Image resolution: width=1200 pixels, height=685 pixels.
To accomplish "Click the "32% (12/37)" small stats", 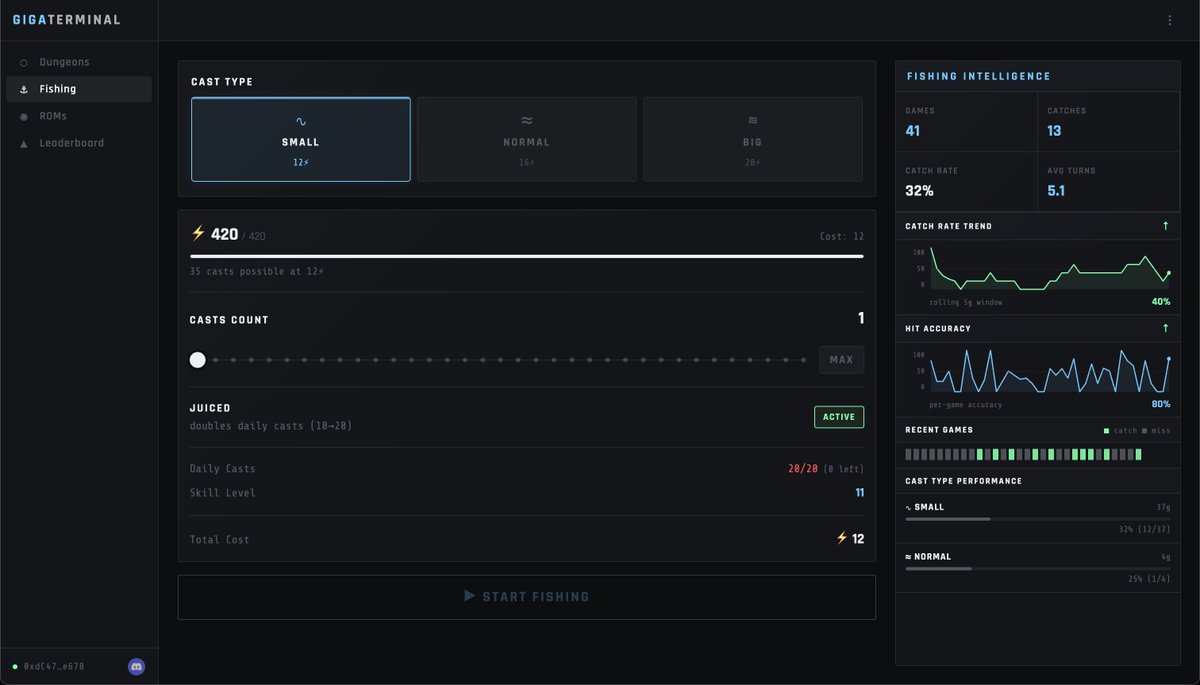I will click(1144, 530).
